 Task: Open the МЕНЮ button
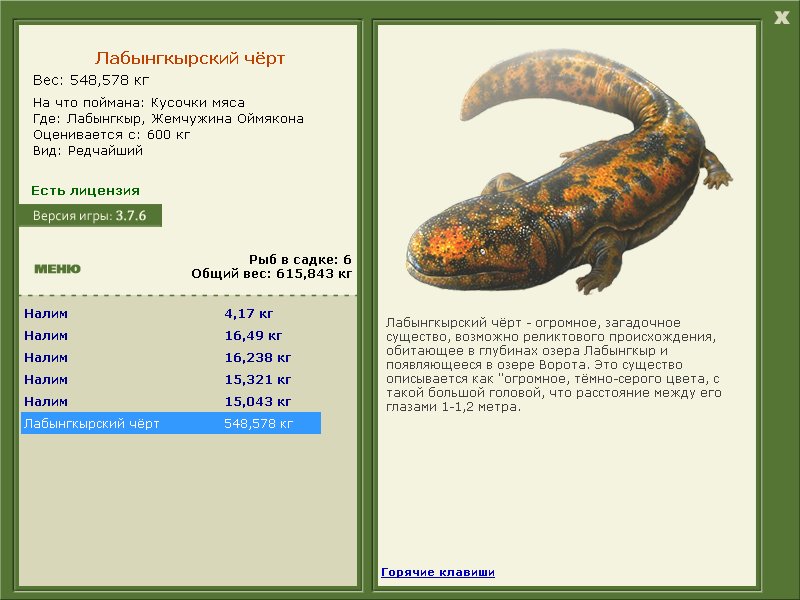point(57,269)
